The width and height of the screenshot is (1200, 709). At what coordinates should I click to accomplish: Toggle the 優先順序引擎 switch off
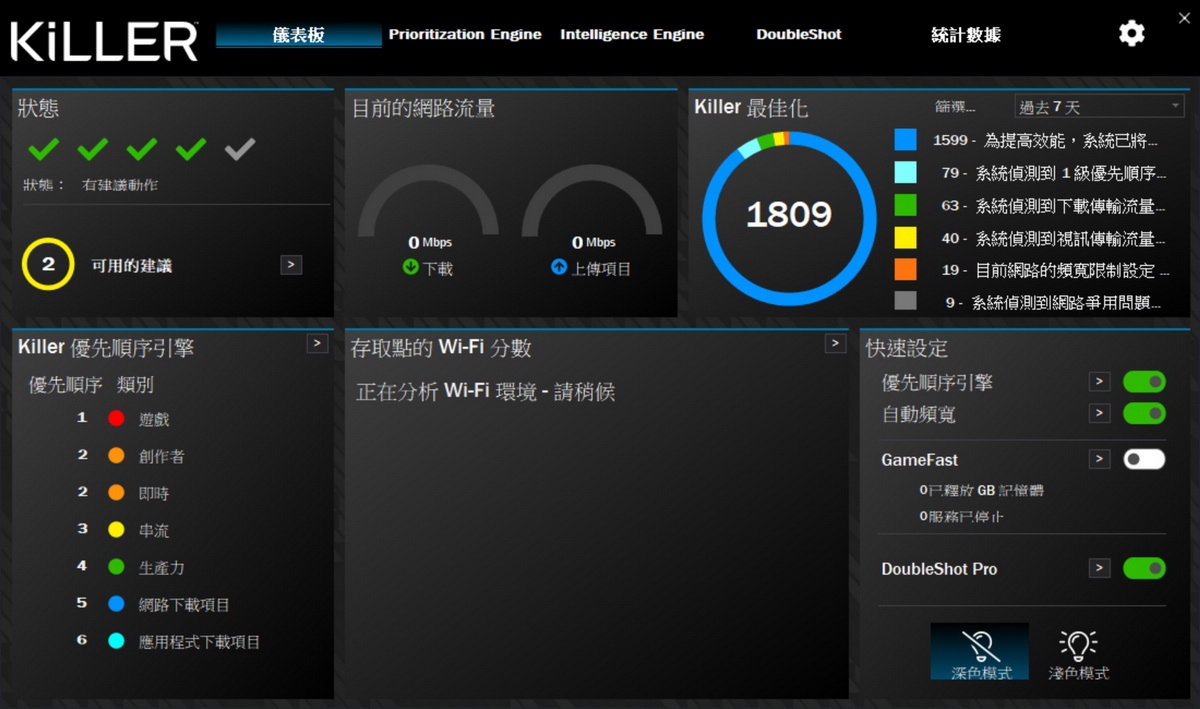tap(1144, 382)
